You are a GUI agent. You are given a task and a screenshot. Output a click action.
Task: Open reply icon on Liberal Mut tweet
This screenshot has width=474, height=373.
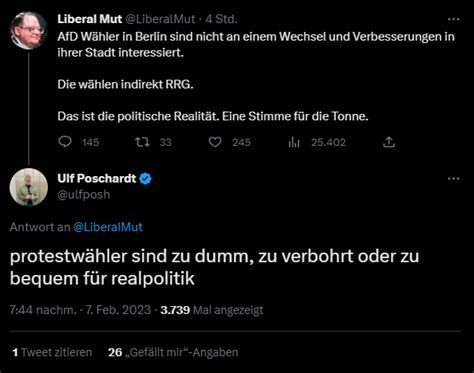pyautogui.click(x=65, y=142)
